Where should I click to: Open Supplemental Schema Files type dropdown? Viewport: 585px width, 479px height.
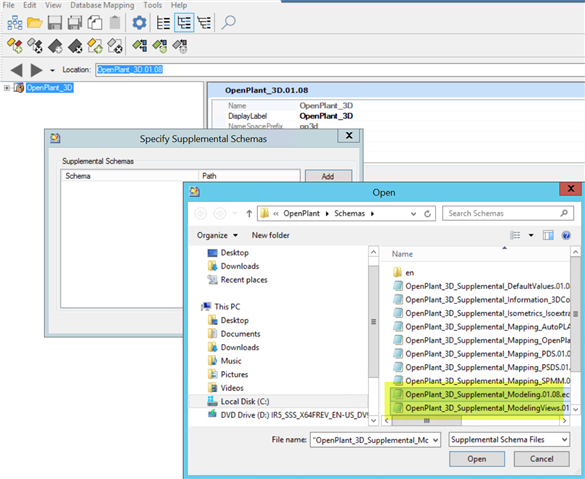pyautogui.click(x=564, y=440)
